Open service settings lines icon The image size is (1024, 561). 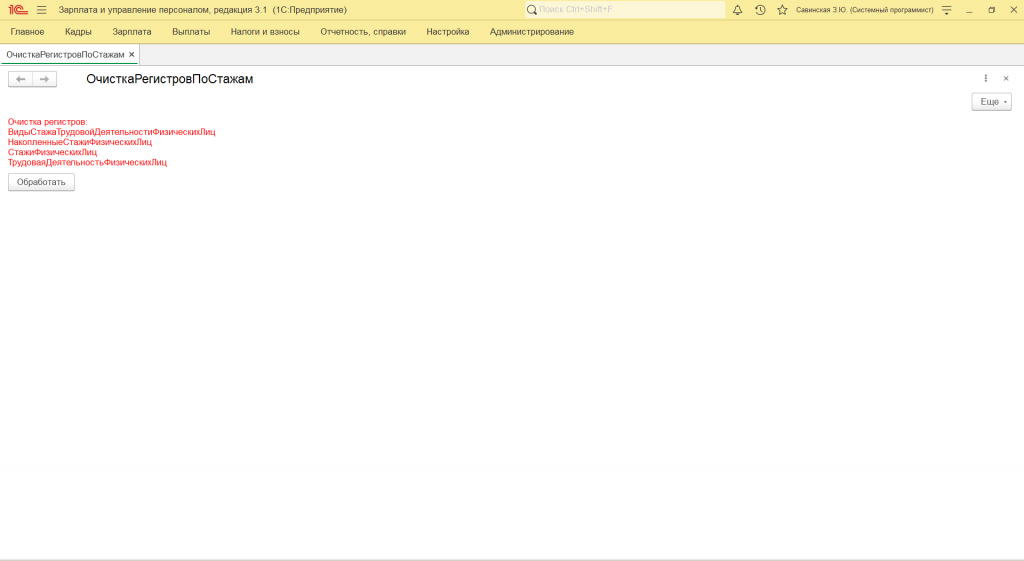point(946,10)
